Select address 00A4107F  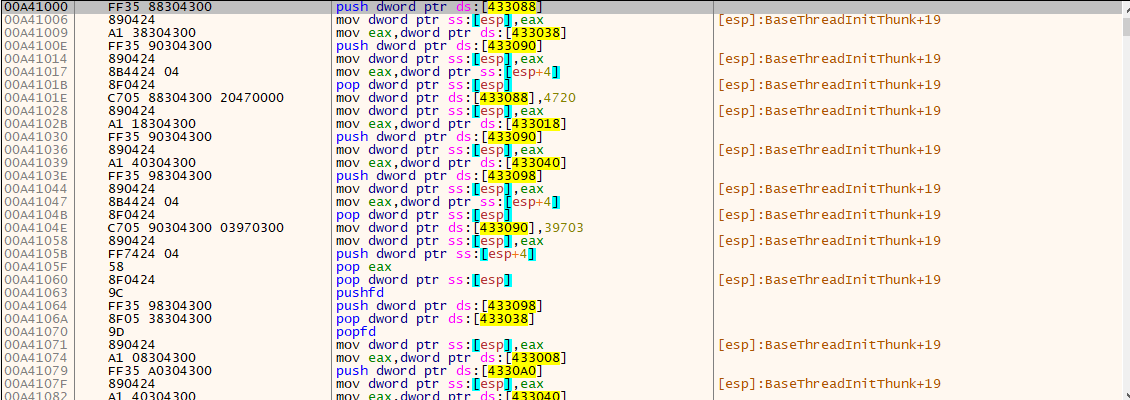34,383
